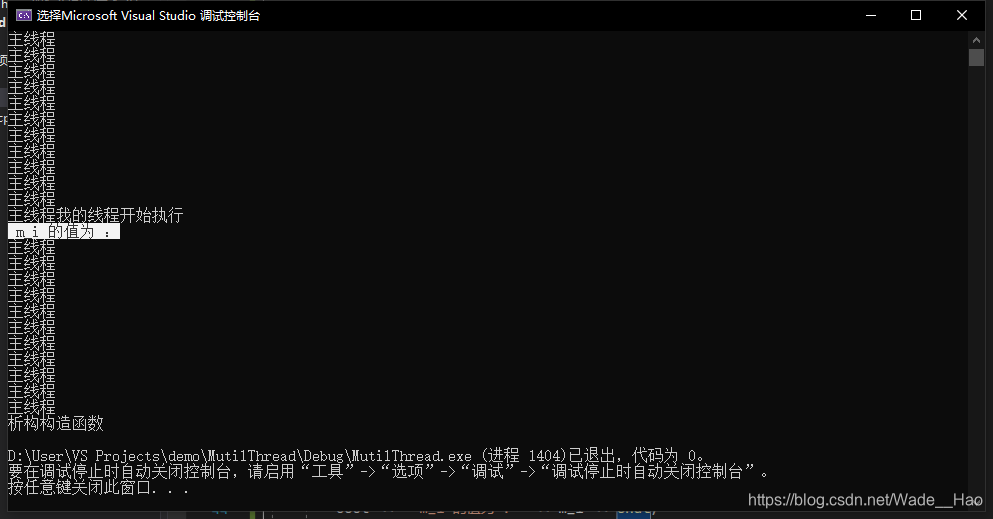Click the scrollbar down arrow
This screenshot has width=993, height=519.
point(976,502)
